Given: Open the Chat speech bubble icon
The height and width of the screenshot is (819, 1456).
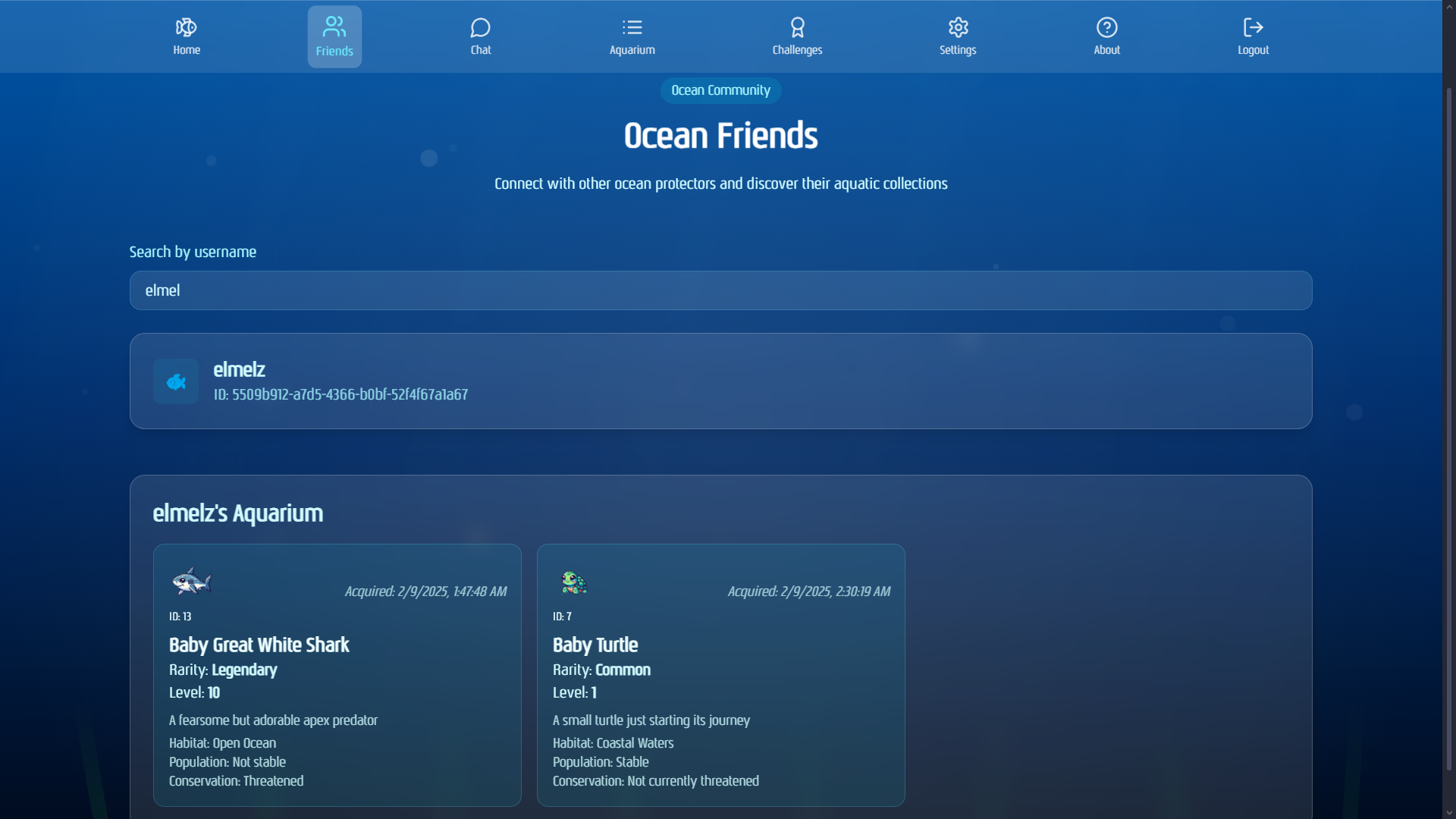Looking at the screenshot, I should pos(480,28).
